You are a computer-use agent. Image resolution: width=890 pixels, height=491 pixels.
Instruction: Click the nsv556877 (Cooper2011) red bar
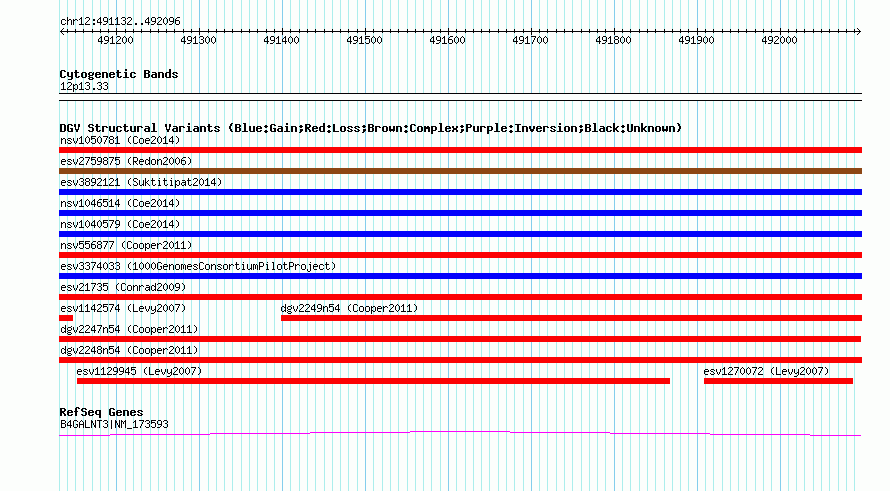point(460,255)
